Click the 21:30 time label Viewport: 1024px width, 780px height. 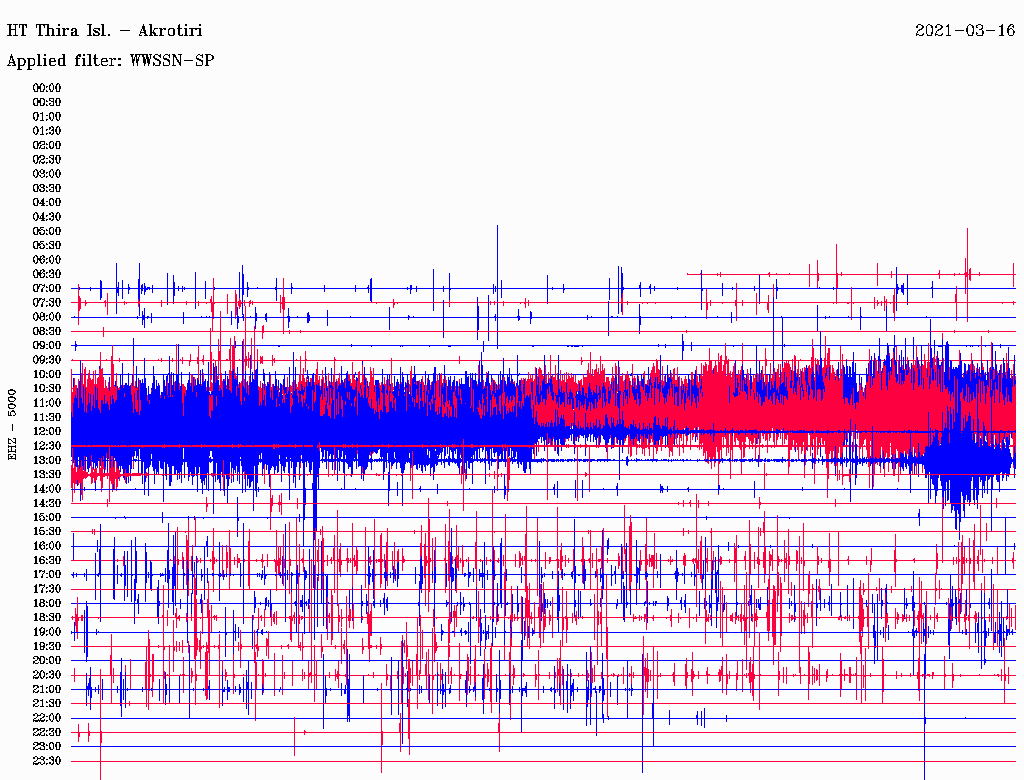pos(47,704)
